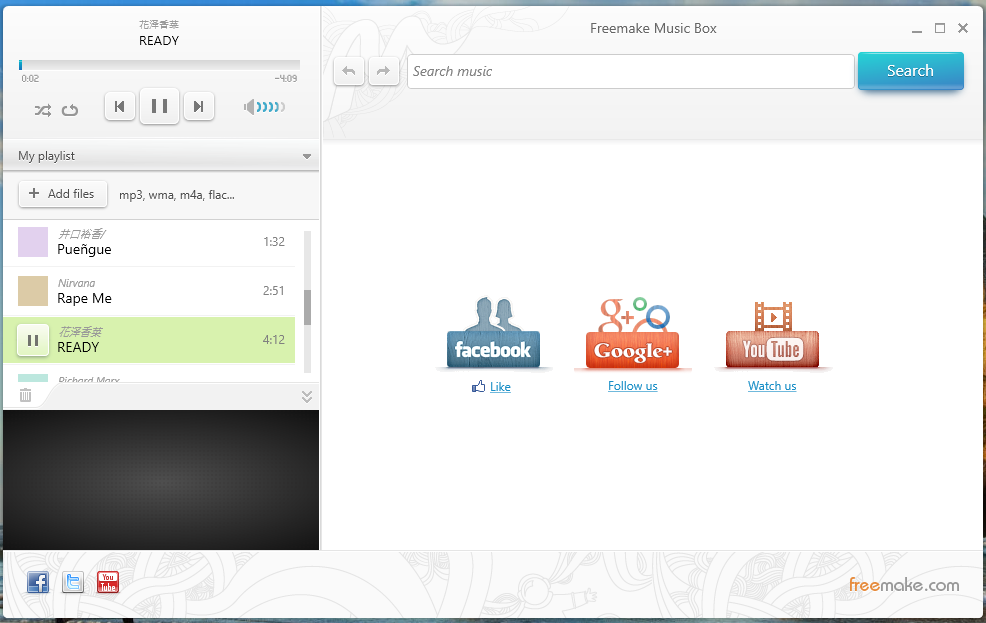Toggle repeat playback mode

coord(70,111)
